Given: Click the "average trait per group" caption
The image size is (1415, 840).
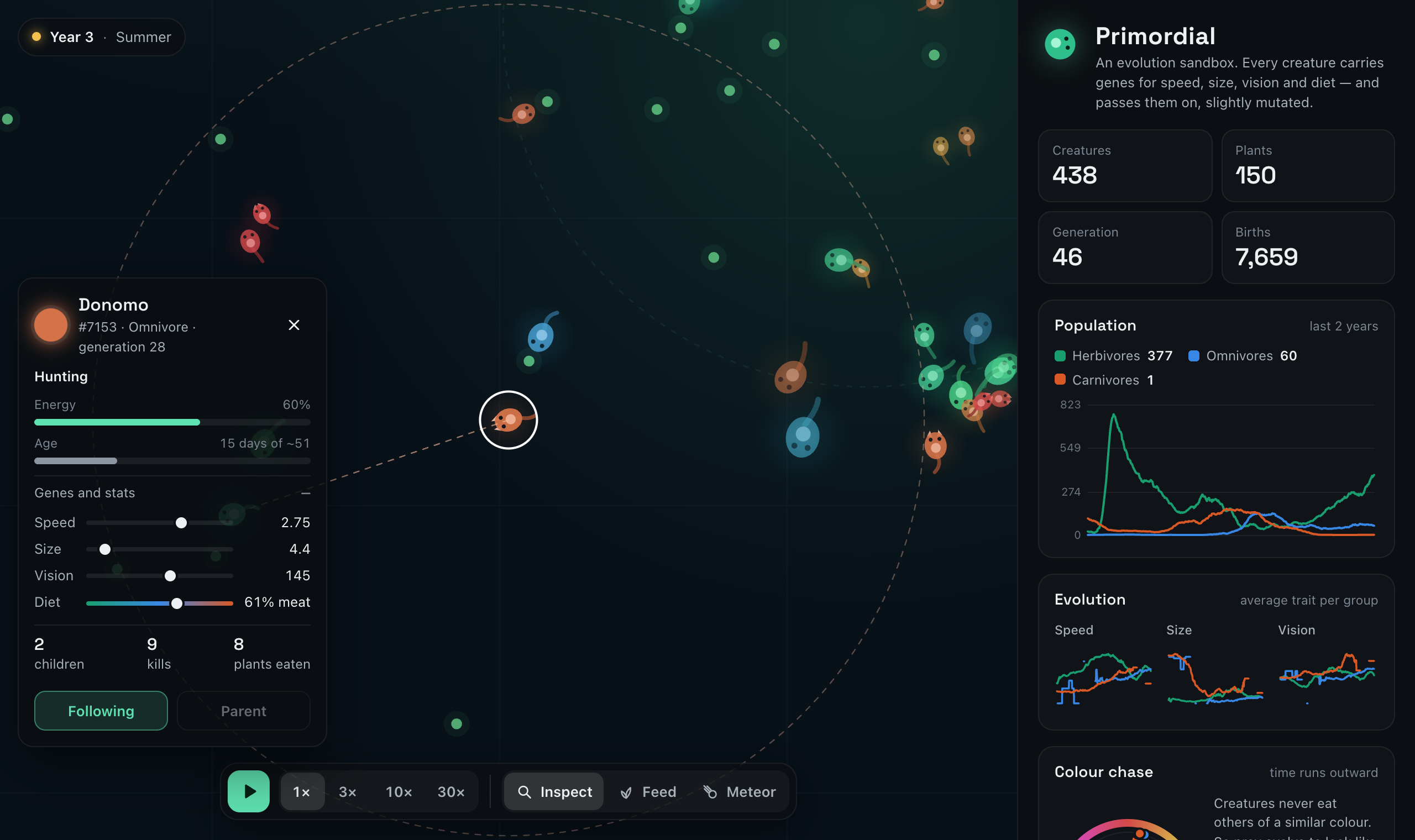Looking at the screenshot, I should [x=1308, y=600].
